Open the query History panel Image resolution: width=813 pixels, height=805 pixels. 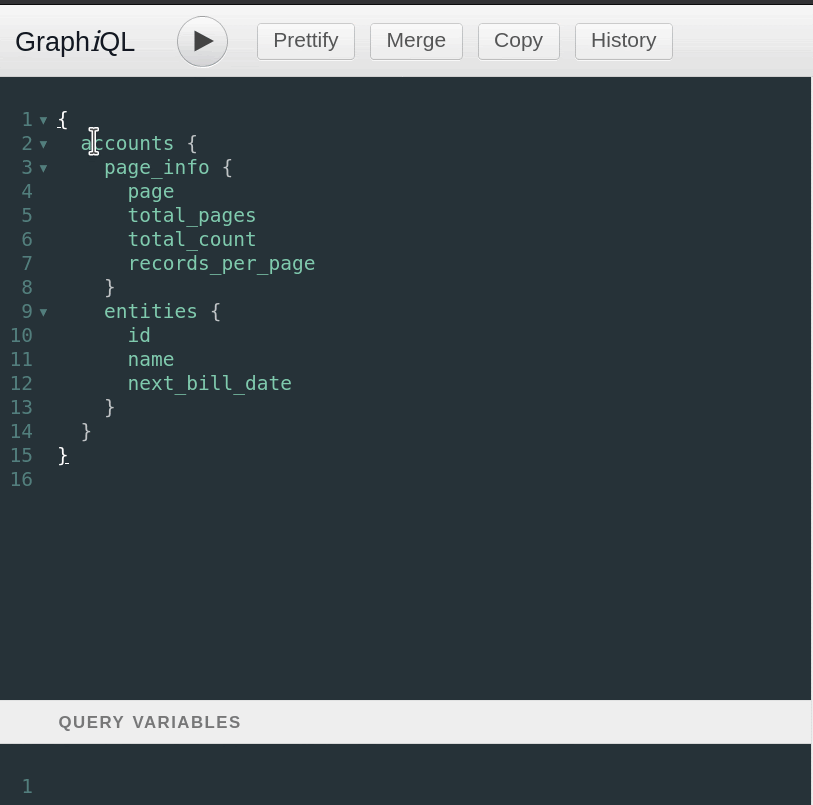[623, 40]
